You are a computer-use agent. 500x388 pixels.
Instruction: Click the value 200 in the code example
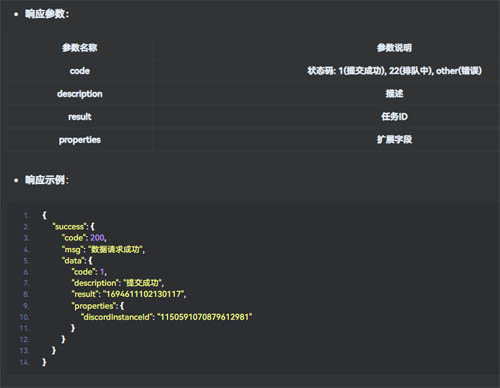pos(97,238)
